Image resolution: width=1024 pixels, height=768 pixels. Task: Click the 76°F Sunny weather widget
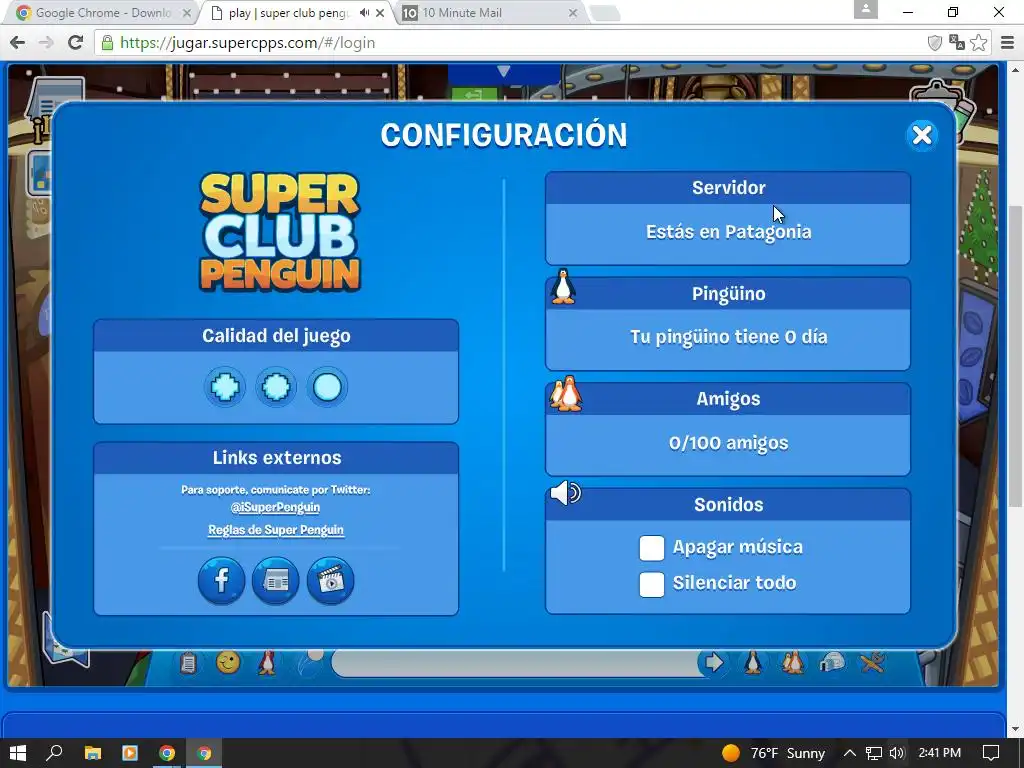pos(773,753)
